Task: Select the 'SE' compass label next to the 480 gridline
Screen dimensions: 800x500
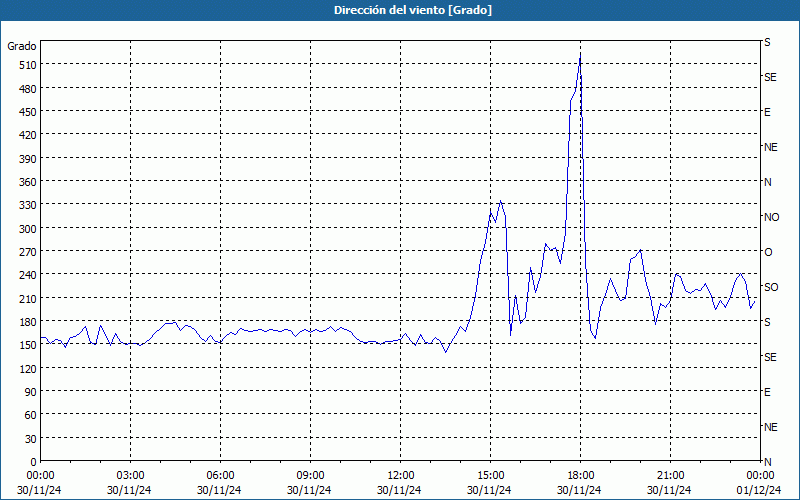Action: 770,77
